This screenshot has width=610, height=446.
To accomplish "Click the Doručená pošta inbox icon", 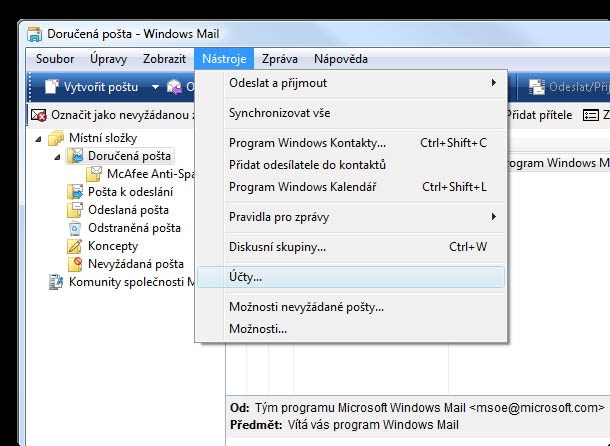I will [75, 156].
